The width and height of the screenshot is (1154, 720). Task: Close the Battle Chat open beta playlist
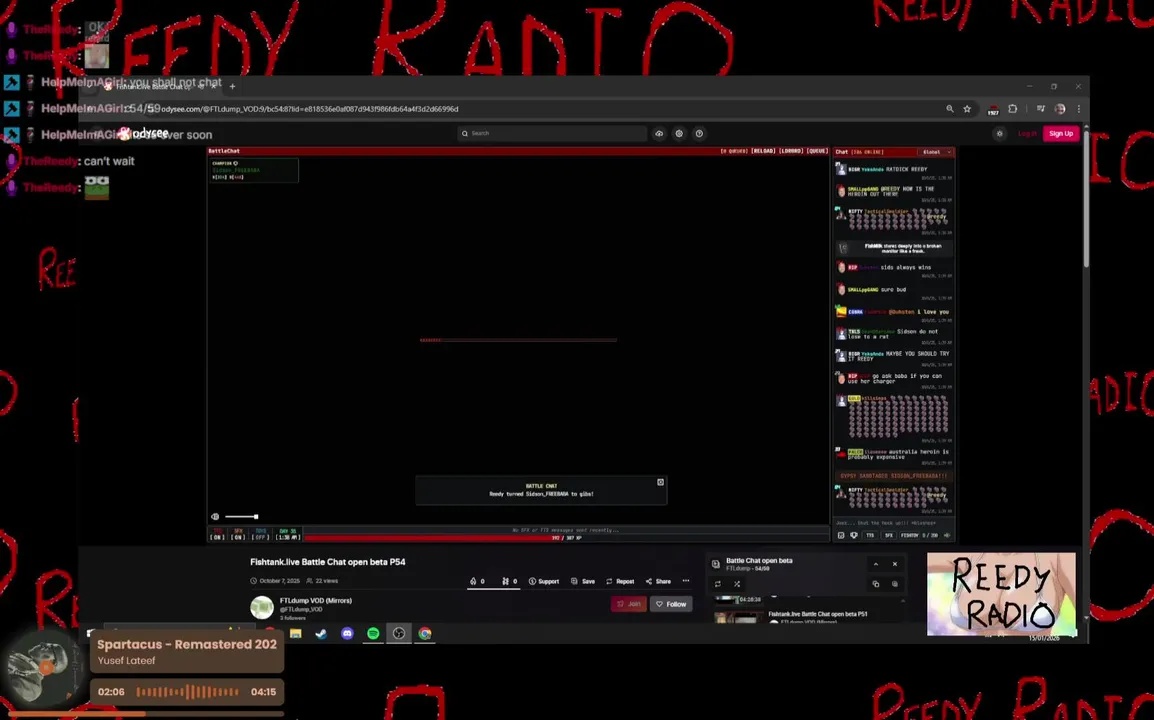click(895, 564)
